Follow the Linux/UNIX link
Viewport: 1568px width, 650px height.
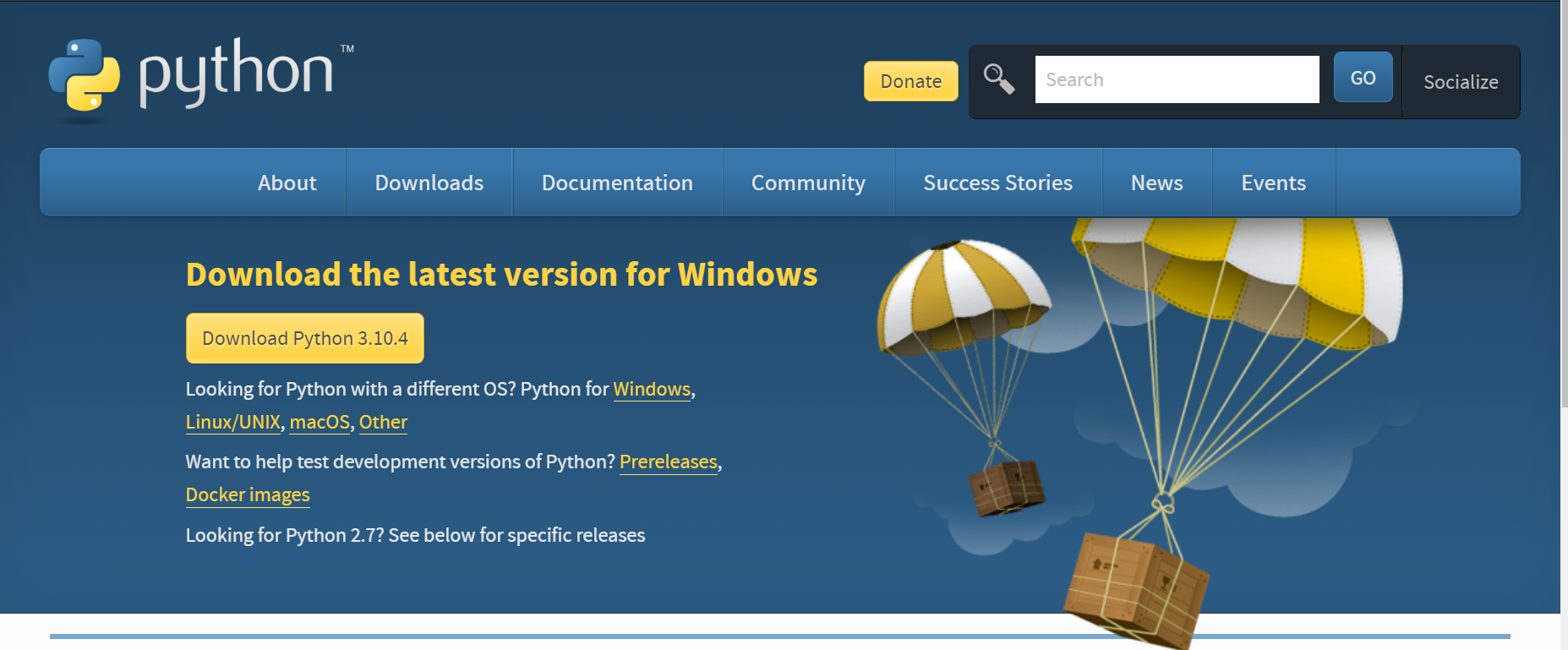pyautogui.click(x=233, y=422)
